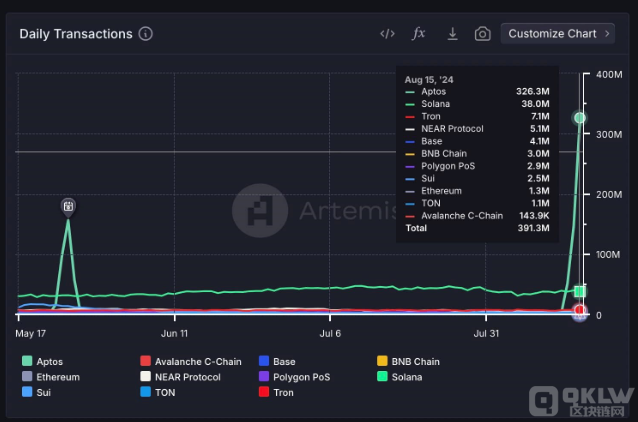Toggle NEAR Protocol in legend
638x422 pixels.
coord(186,377)
